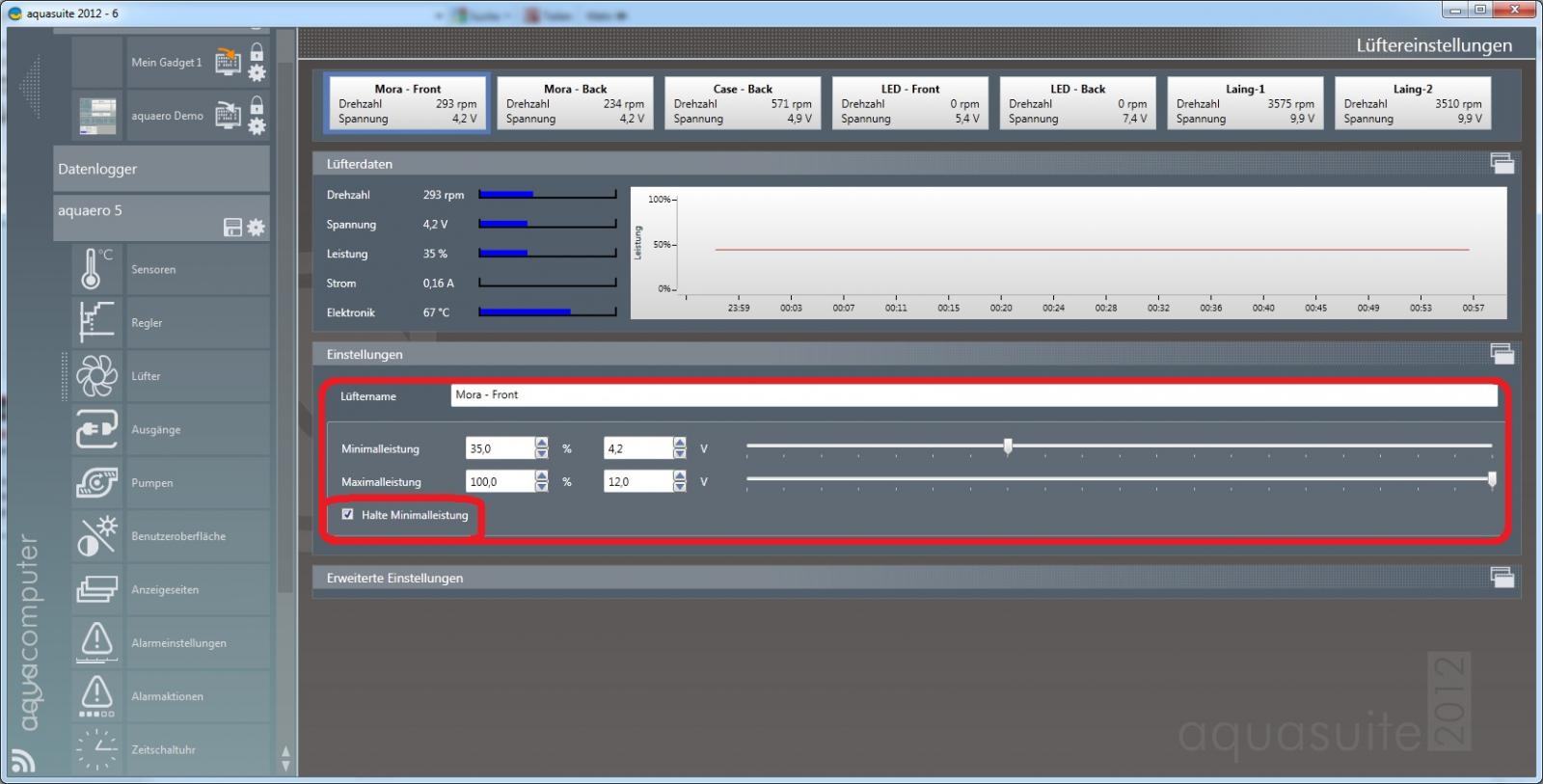Viewport: 1543px width, 784px height.
Task: Select the Laing-1 fan tab
Action: point(1245,103)
